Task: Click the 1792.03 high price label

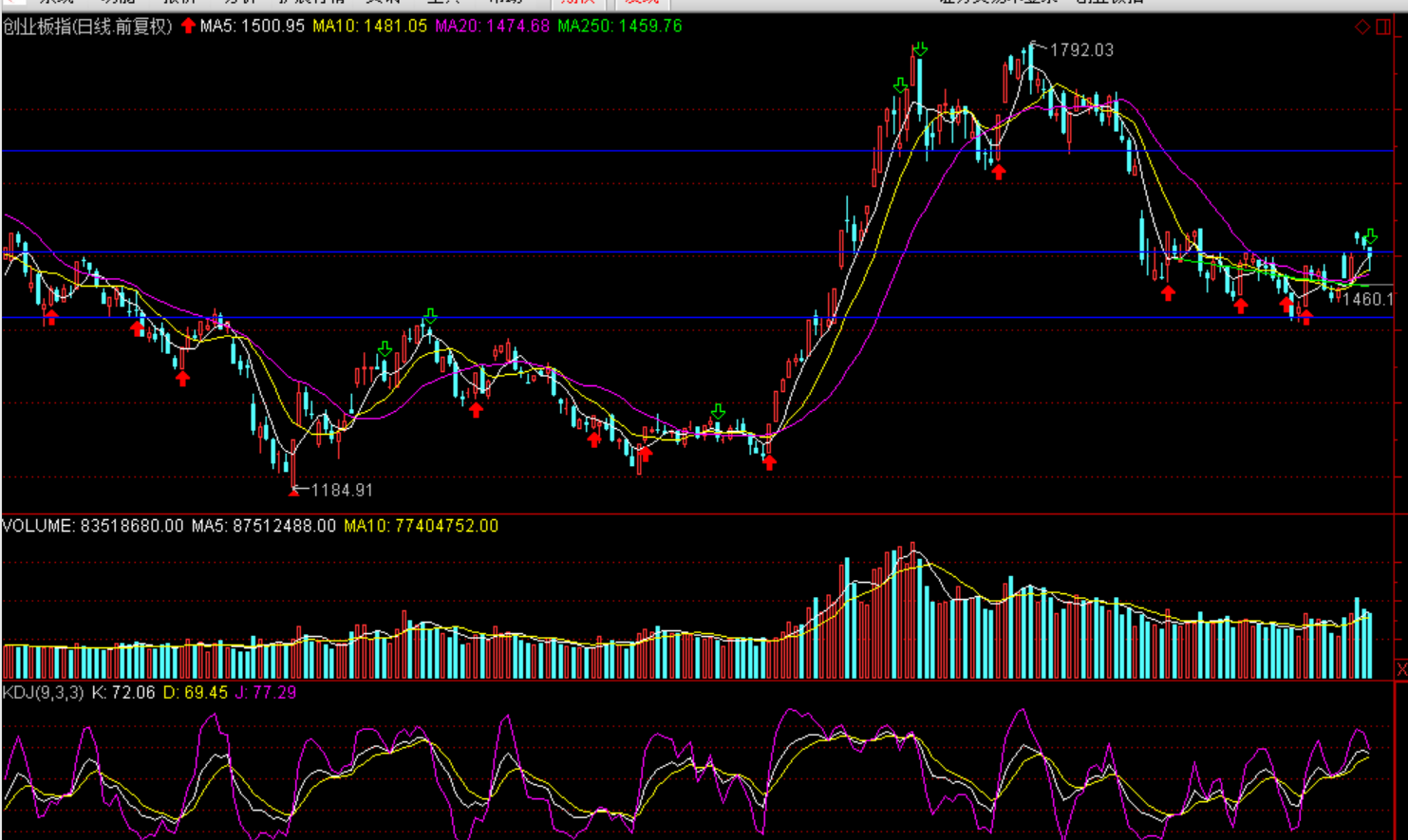Action: (x=1081, y=50)
